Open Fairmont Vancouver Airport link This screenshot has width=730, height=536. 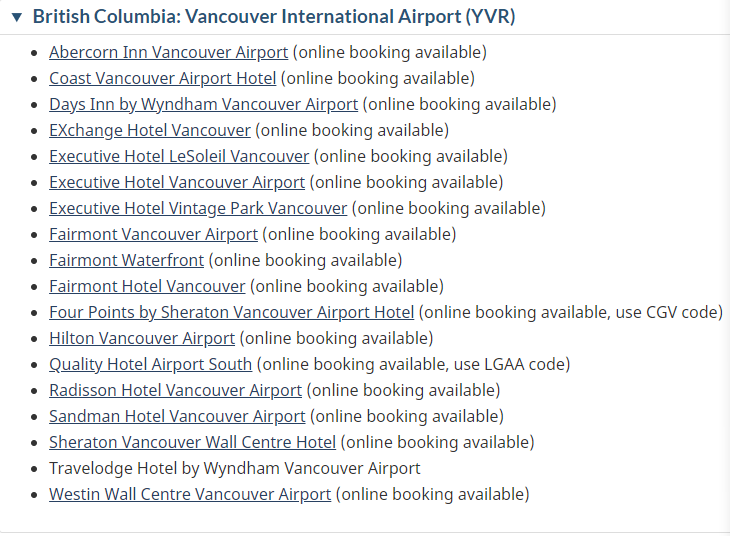pos(153,234)
